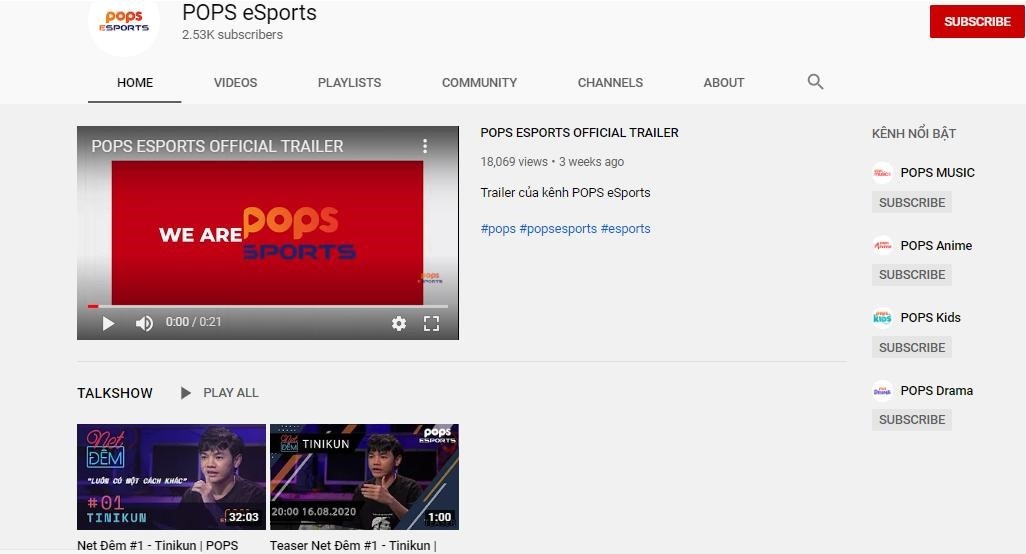Screen dimensions: 1026x554
Task: Click the channel search magnifier icon
Action: click(815, 82)
